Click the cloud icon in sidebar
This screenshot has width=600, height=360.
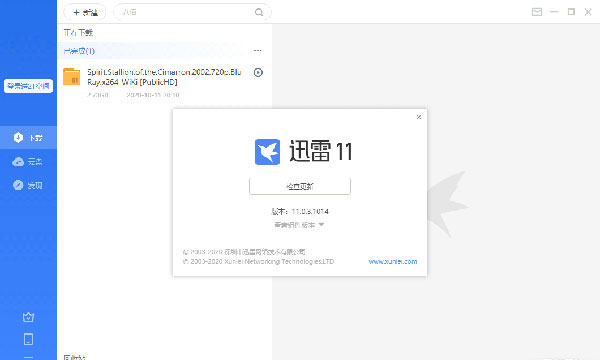click(x=18, y=162)
